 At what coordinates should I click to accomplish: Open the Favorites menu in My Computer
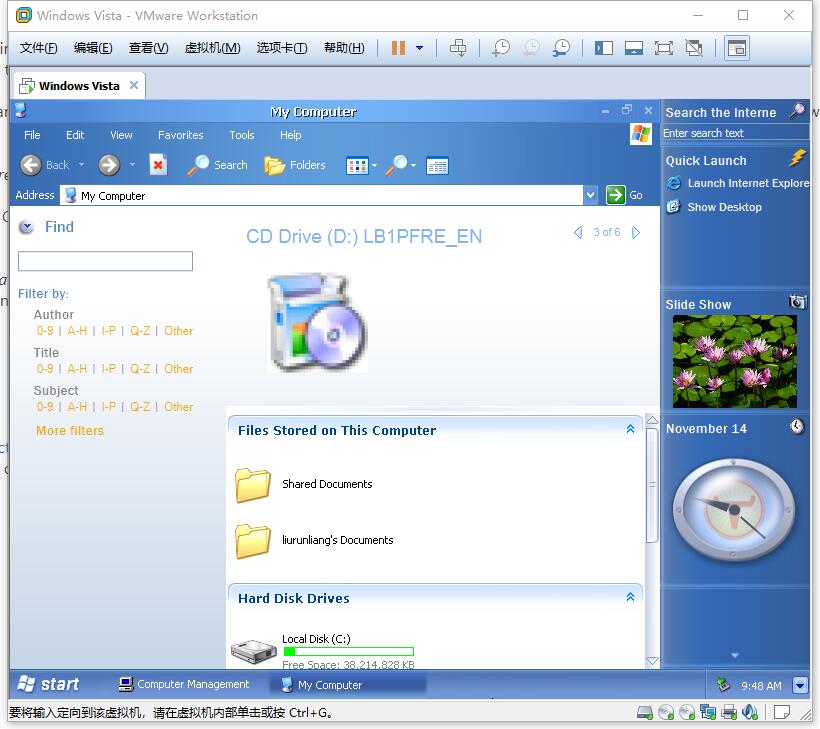pos(180,135)
